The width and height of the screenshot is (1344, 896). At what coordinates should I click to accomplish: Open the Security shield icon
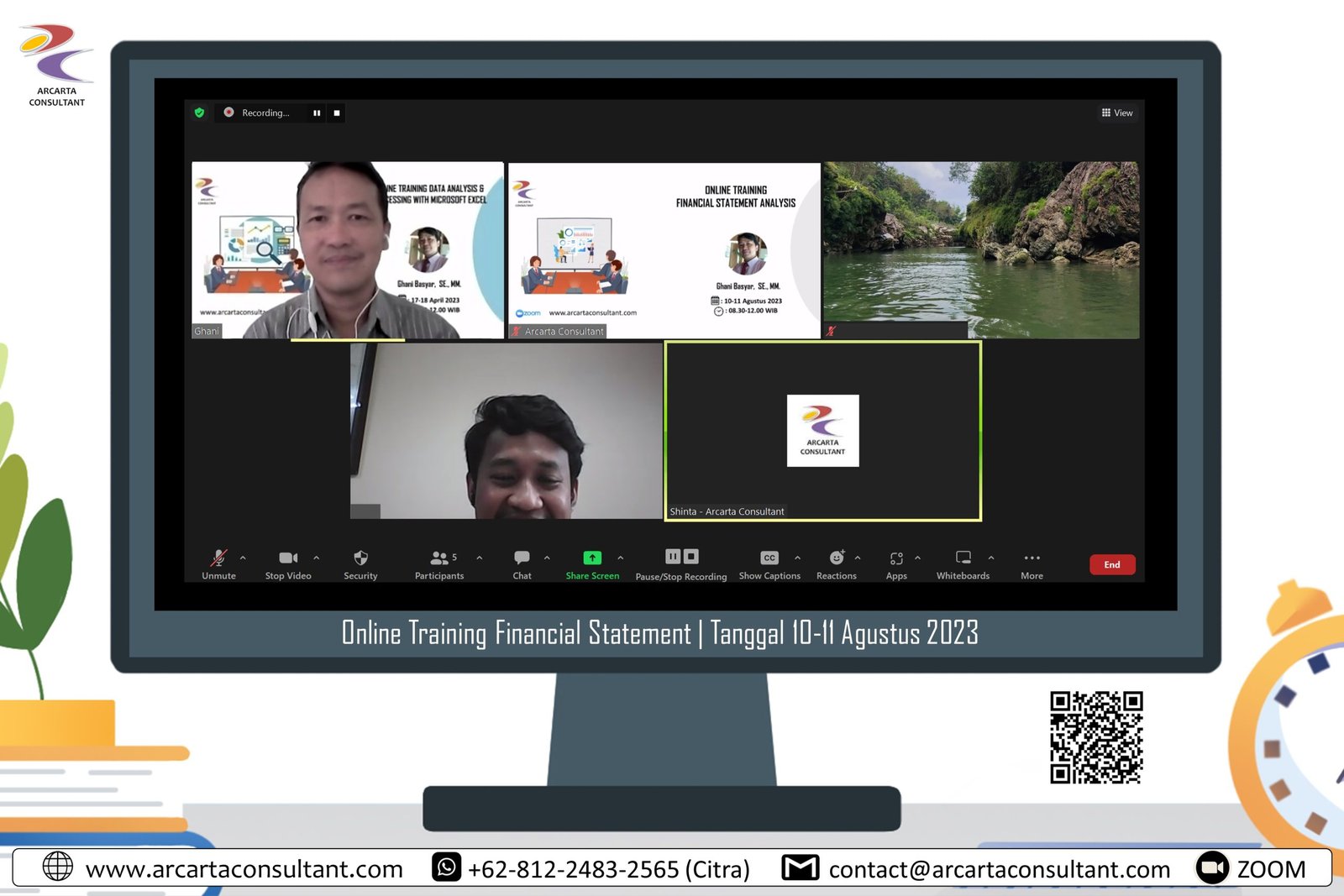click(x=360, y=558)
